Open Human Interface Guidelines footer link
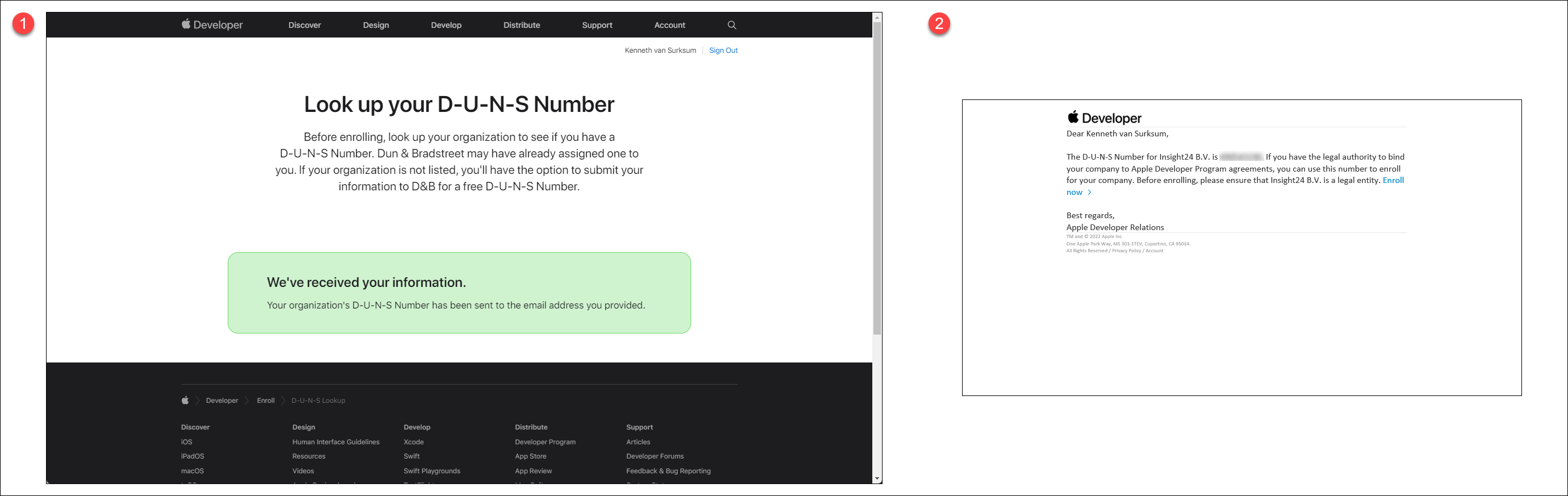Image resolution: width=1568 pixels, height=496 pixels. [336, 442]
